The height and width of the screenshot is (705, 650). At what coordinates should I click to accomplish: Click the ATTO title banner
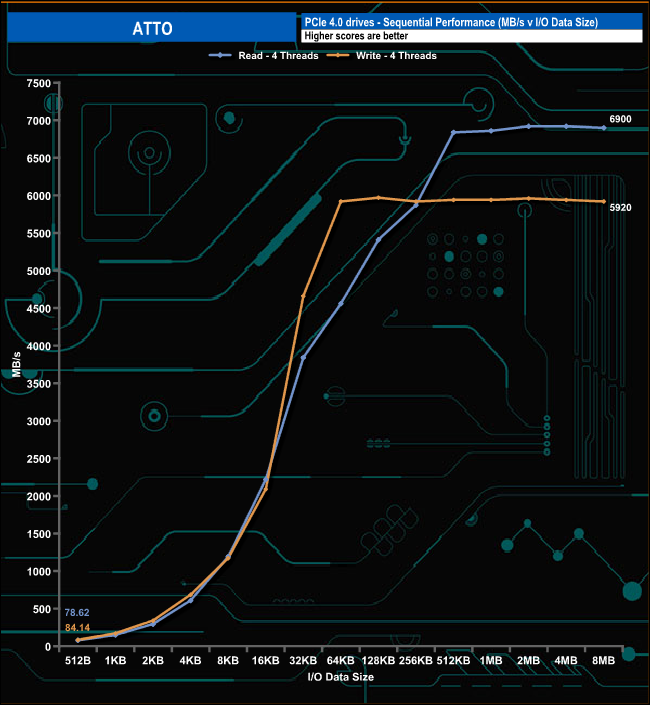(x=152, y=28)
